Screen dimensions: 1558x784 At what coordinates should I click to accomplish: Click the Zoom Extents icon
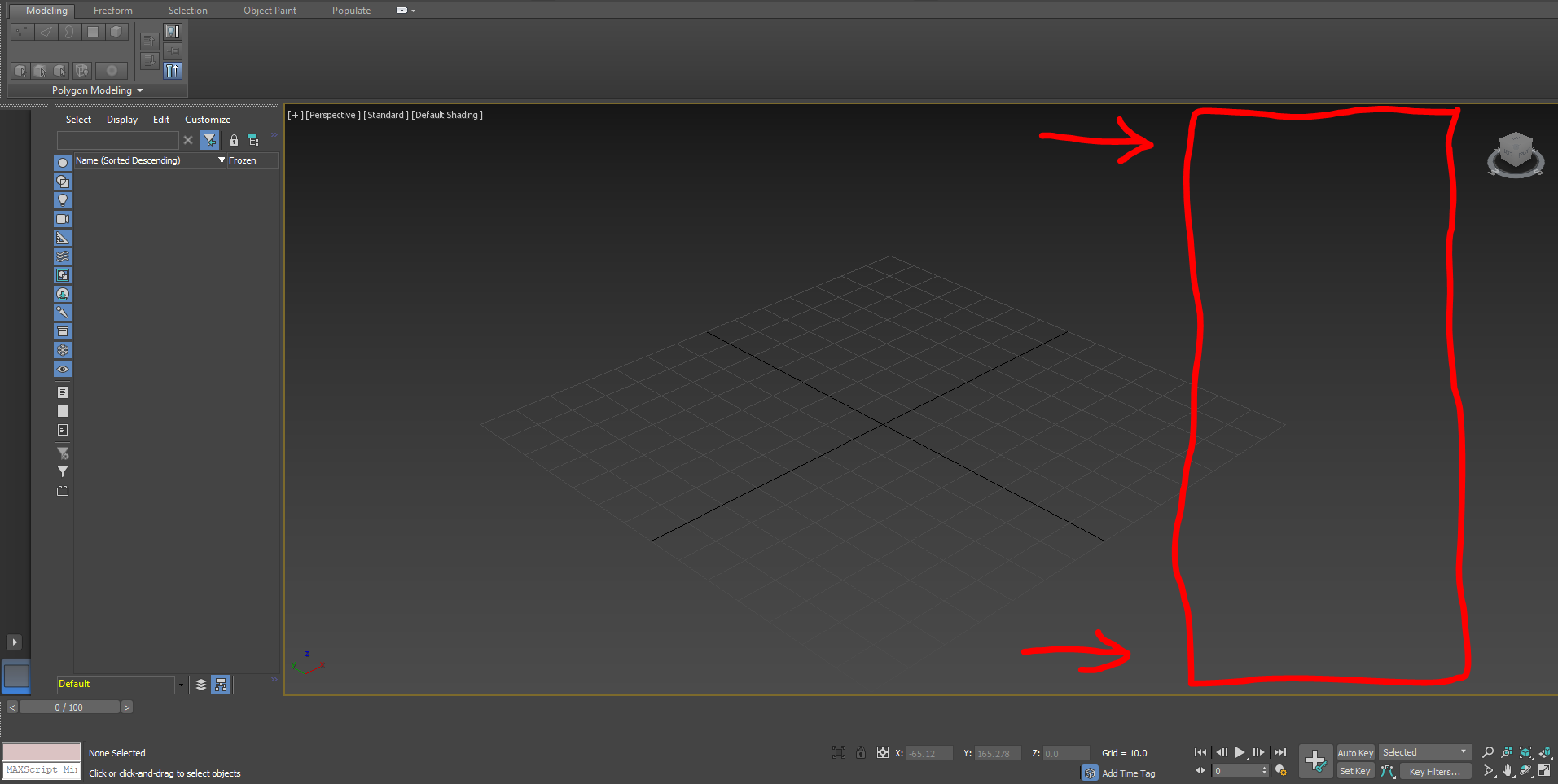1525,752
